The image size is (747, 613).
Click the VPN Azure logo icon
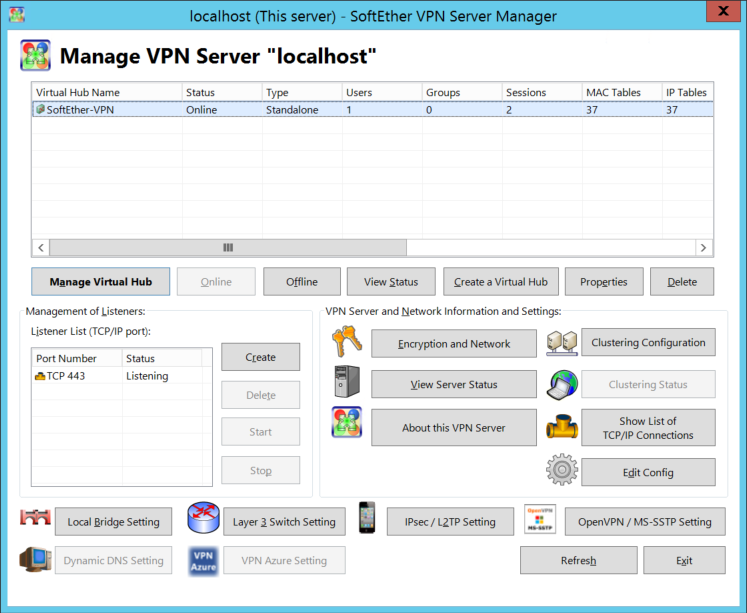click(203, 561)
